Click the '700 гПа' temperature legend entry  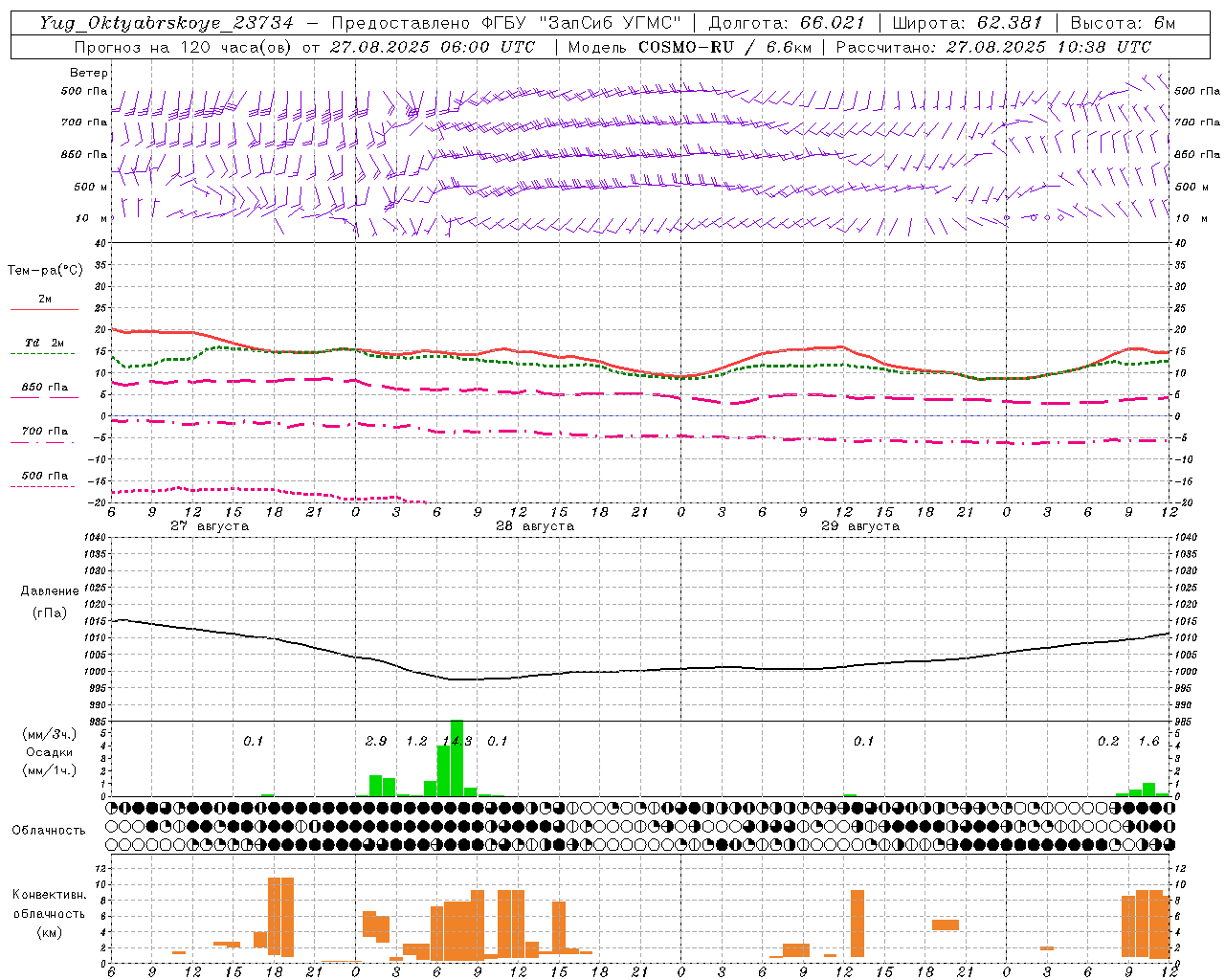[x=44, y=432]
